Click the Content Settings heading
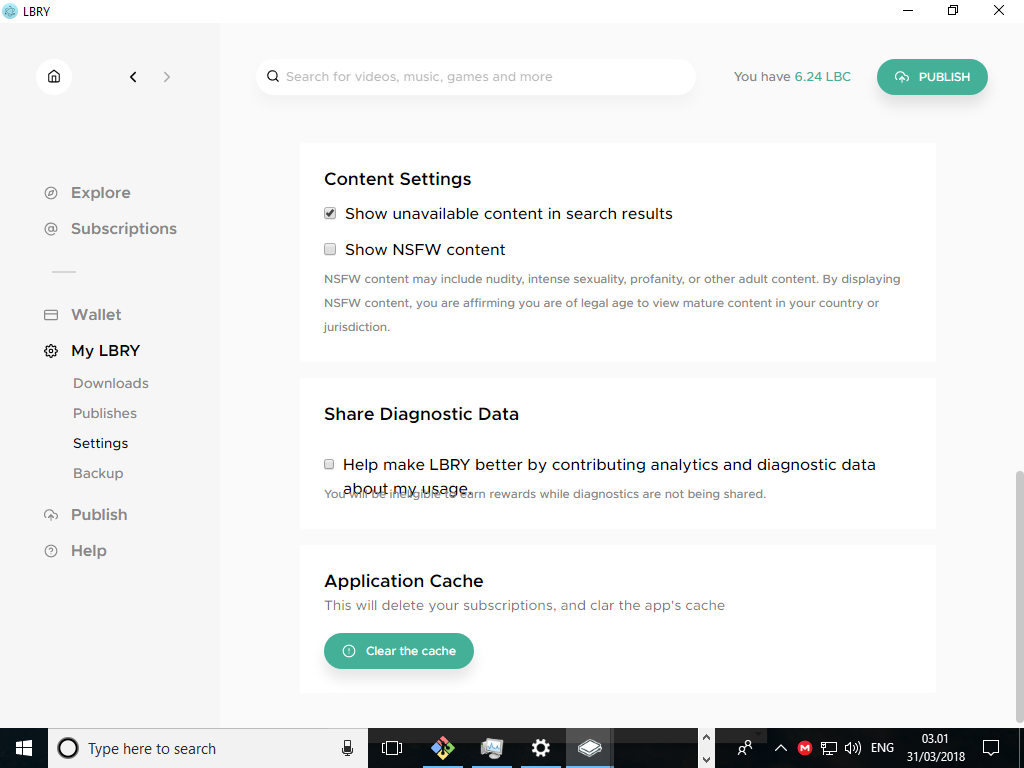The image size is (1024, 768). pyautogui.click(x=398, y=179)
